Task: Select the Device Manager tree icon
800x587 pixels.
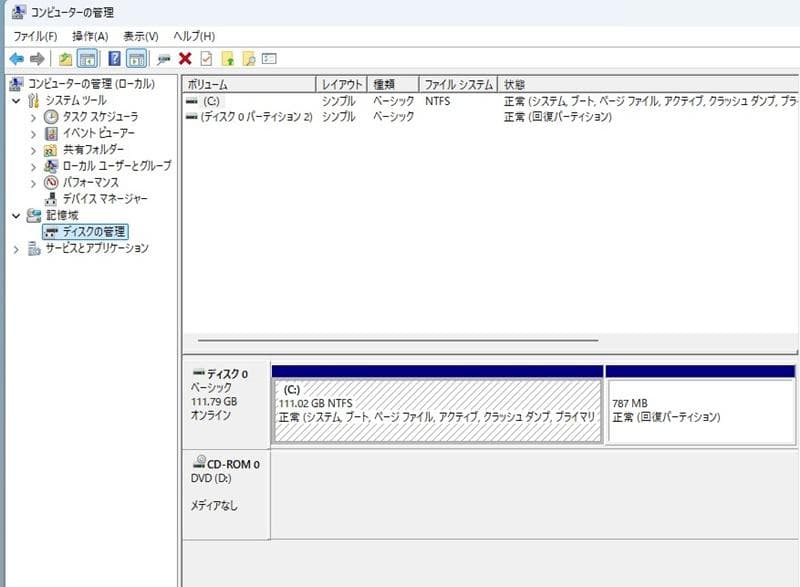Action: click(52, 197)
